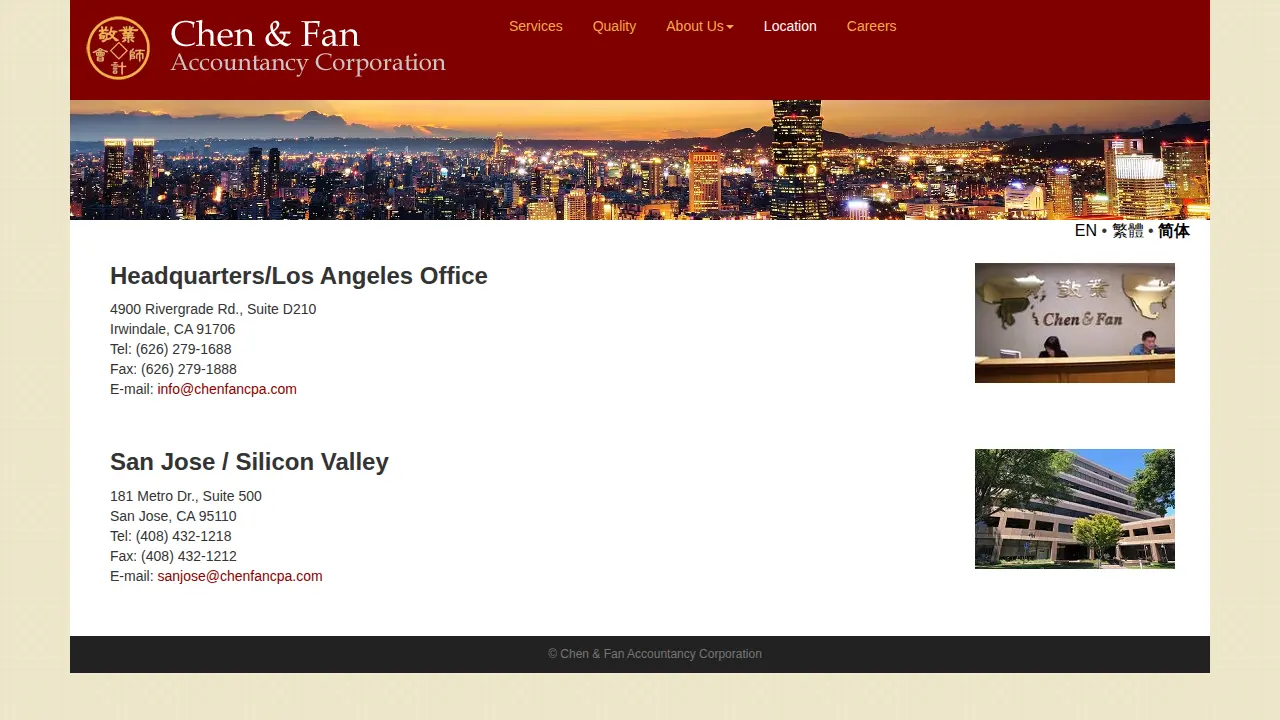The height and width of the screenshot is (720, 1280).
Task: Click the city skyline banner image
Action: click(640, 160)
